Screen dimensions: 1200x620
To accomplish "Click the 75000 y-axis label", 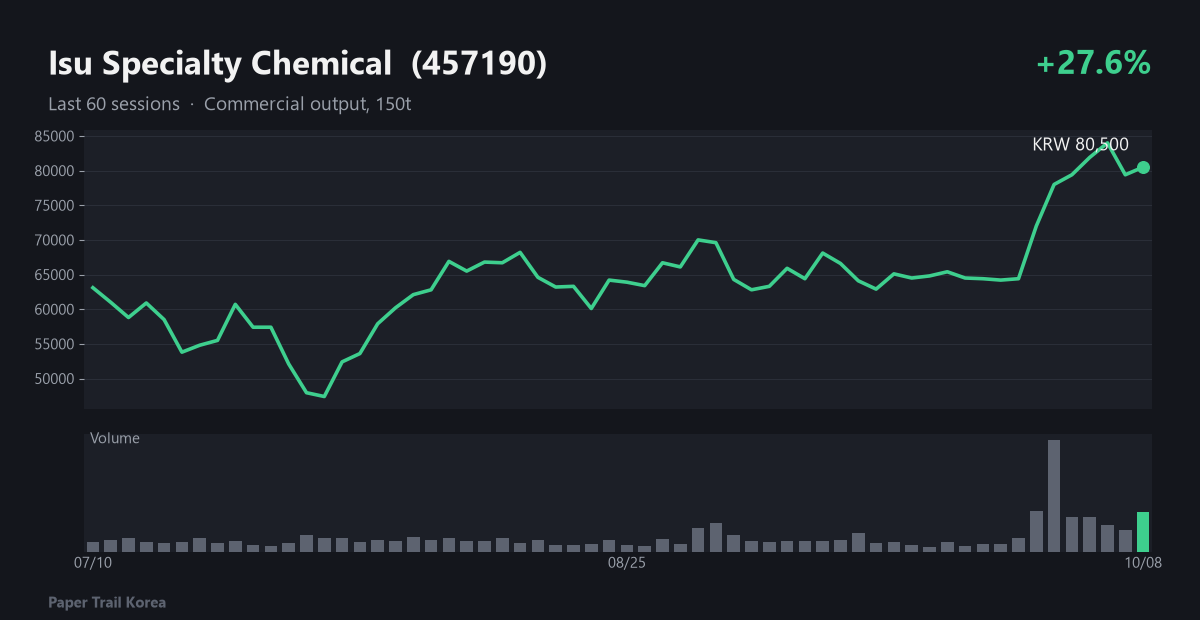I will click(x=55, y=206).
